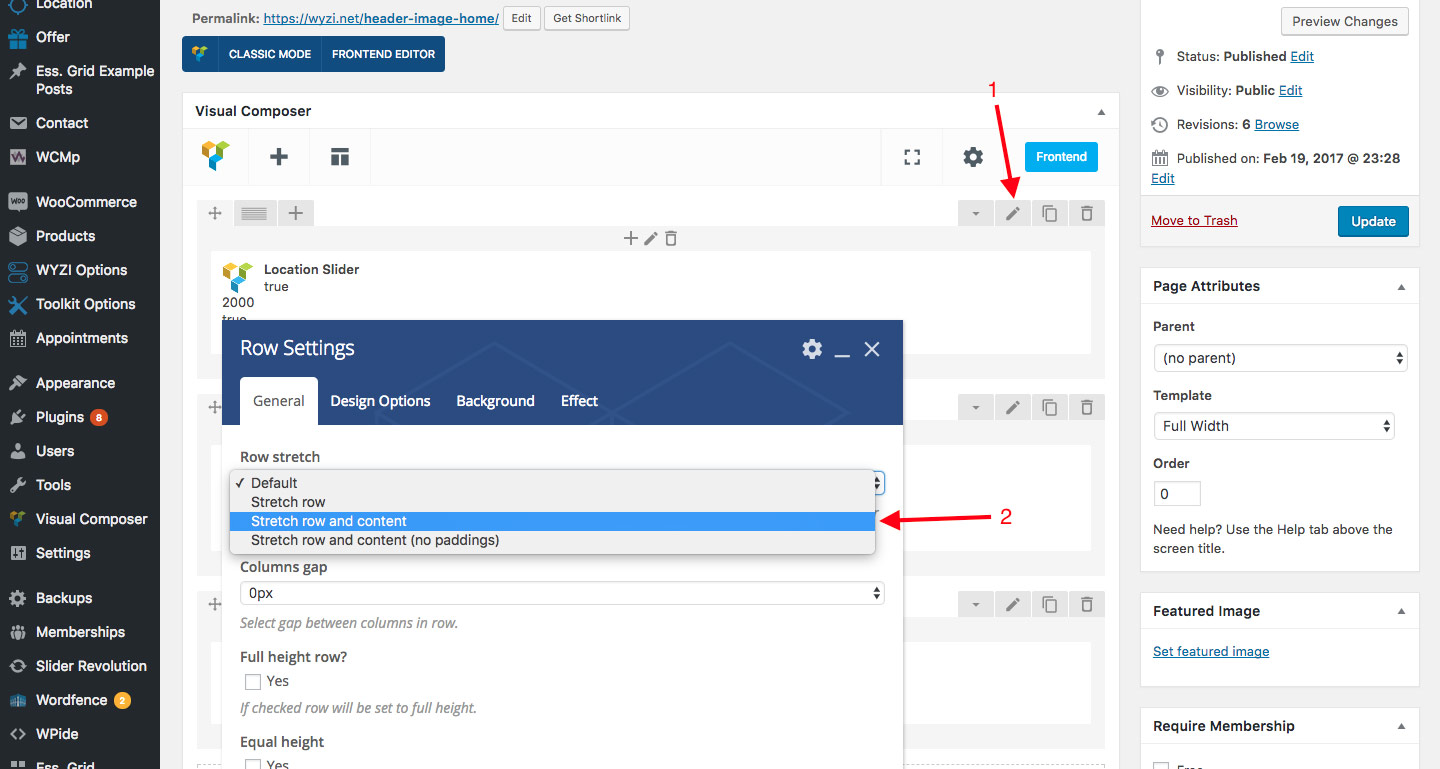This screenshot has height=769, width=1440.
Task: Click the permalink Edit button
Action: point(521,18)
